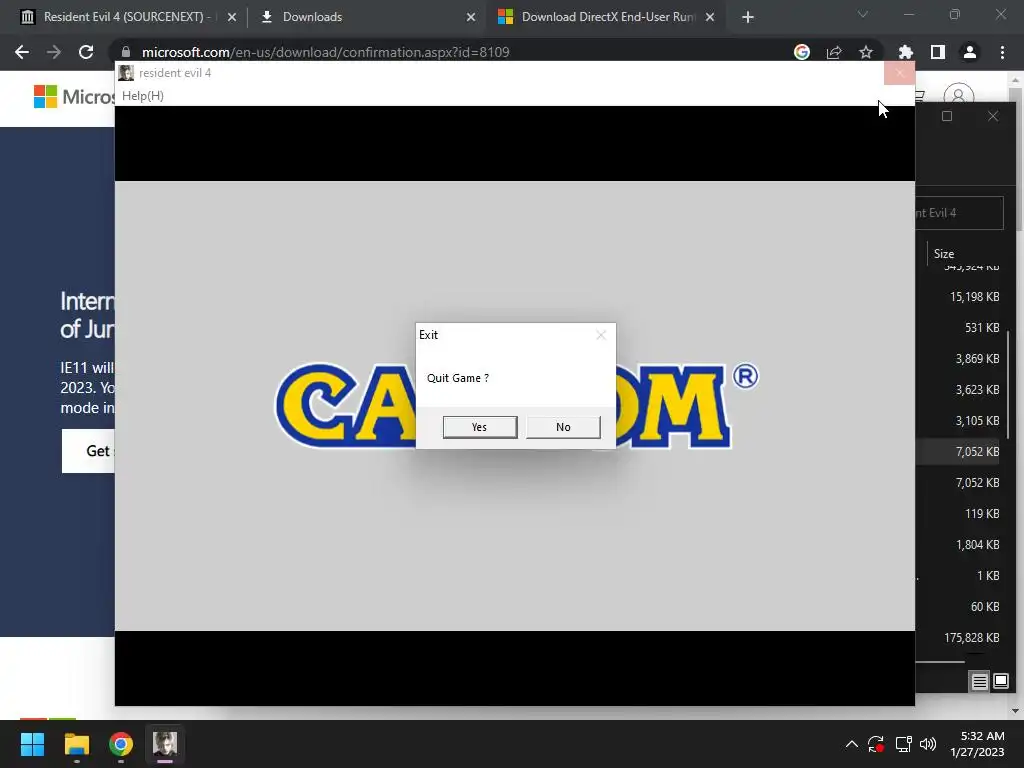The width and height of the screenshot is (1024, 768).
Task: Switch to the Downloads browser tab
Action: [x=312, y=17]
